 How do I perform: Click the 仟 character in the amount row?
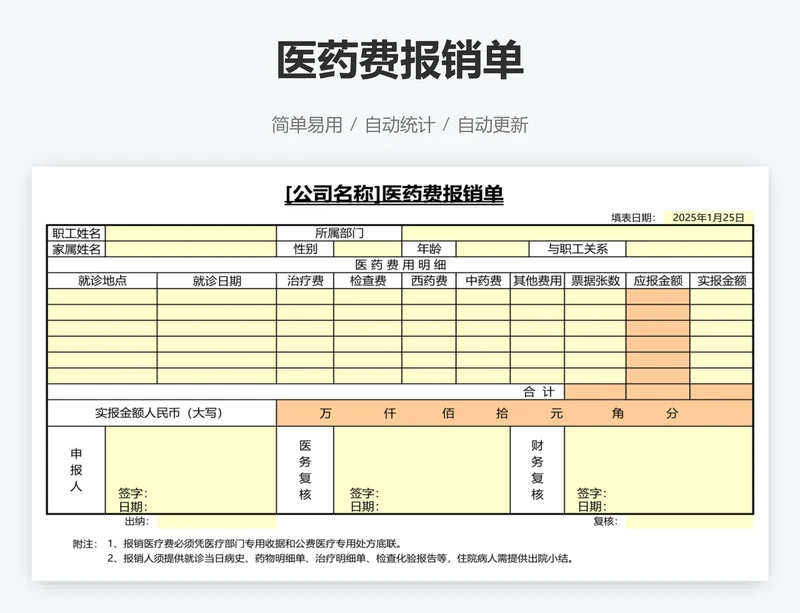[389, 413]
